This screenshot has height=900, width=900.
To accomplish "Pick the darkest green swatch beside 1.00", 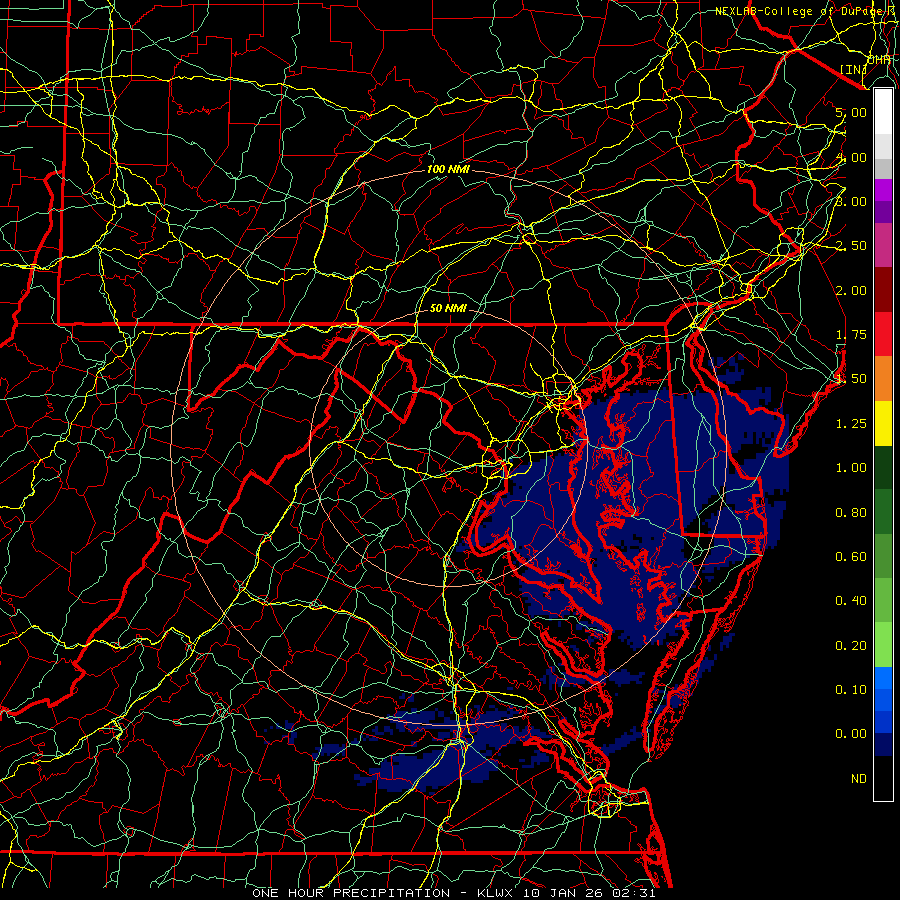I will 883,467.
